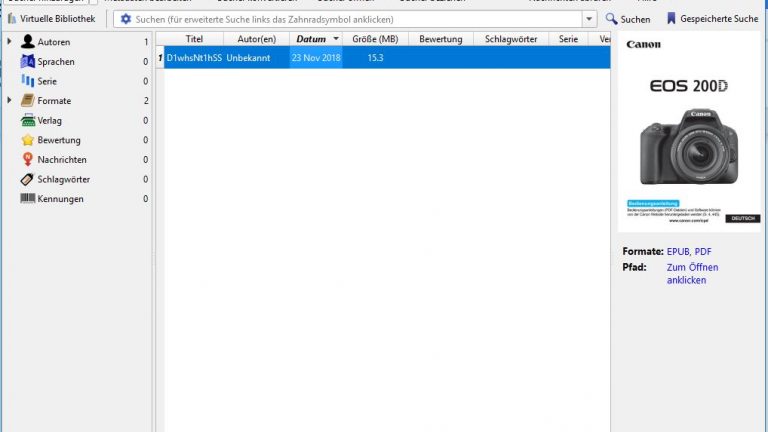
Task: Expand the search history dropdown
Action: (x=589, y=19)
